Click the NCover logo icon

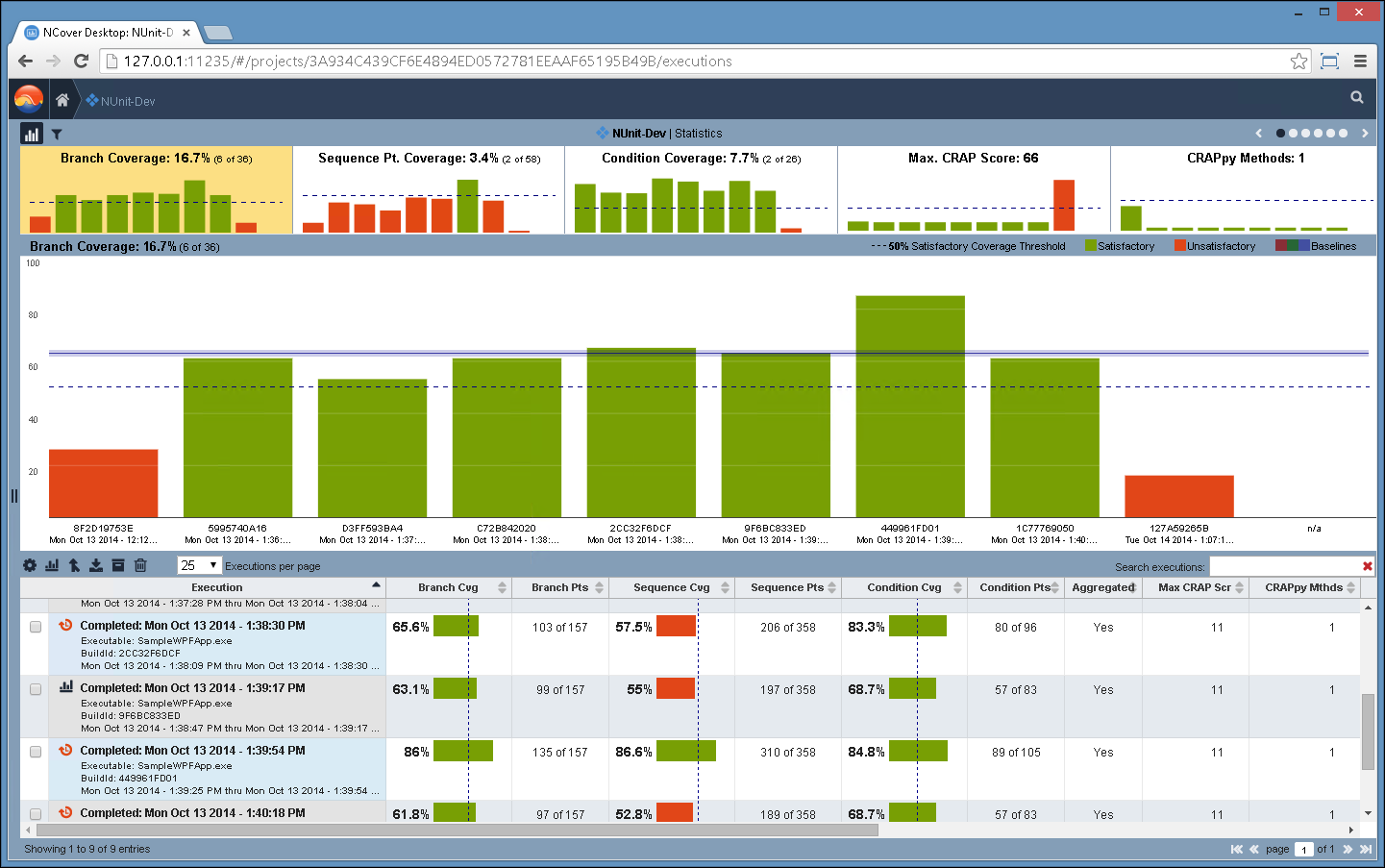click(29, 99)
